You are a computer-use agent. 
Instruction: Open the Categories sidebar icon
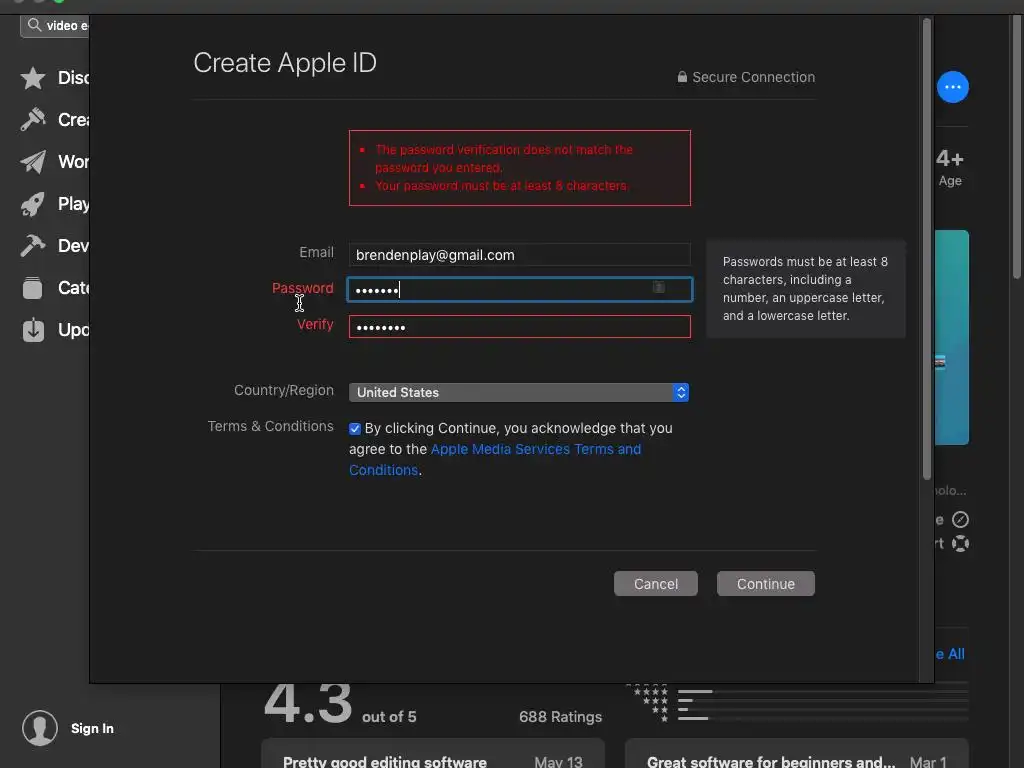tap(33, 288)
